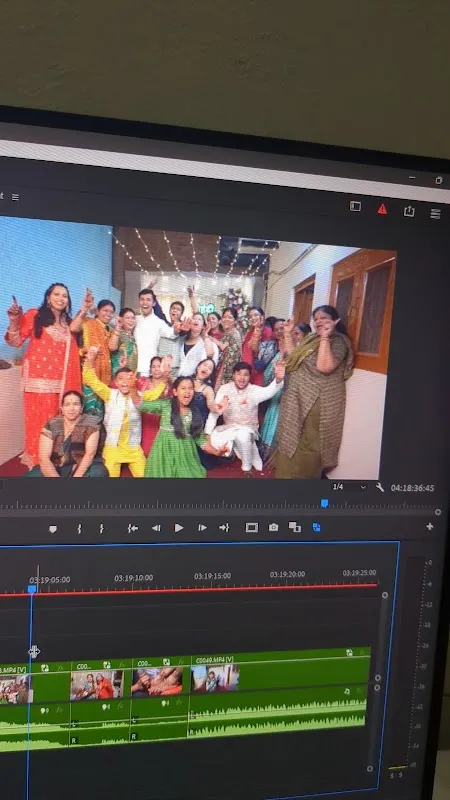Click the C0049.MP4 clip thumbnail
The height and width of the screenshot is (800, 450).
(215, 678)
